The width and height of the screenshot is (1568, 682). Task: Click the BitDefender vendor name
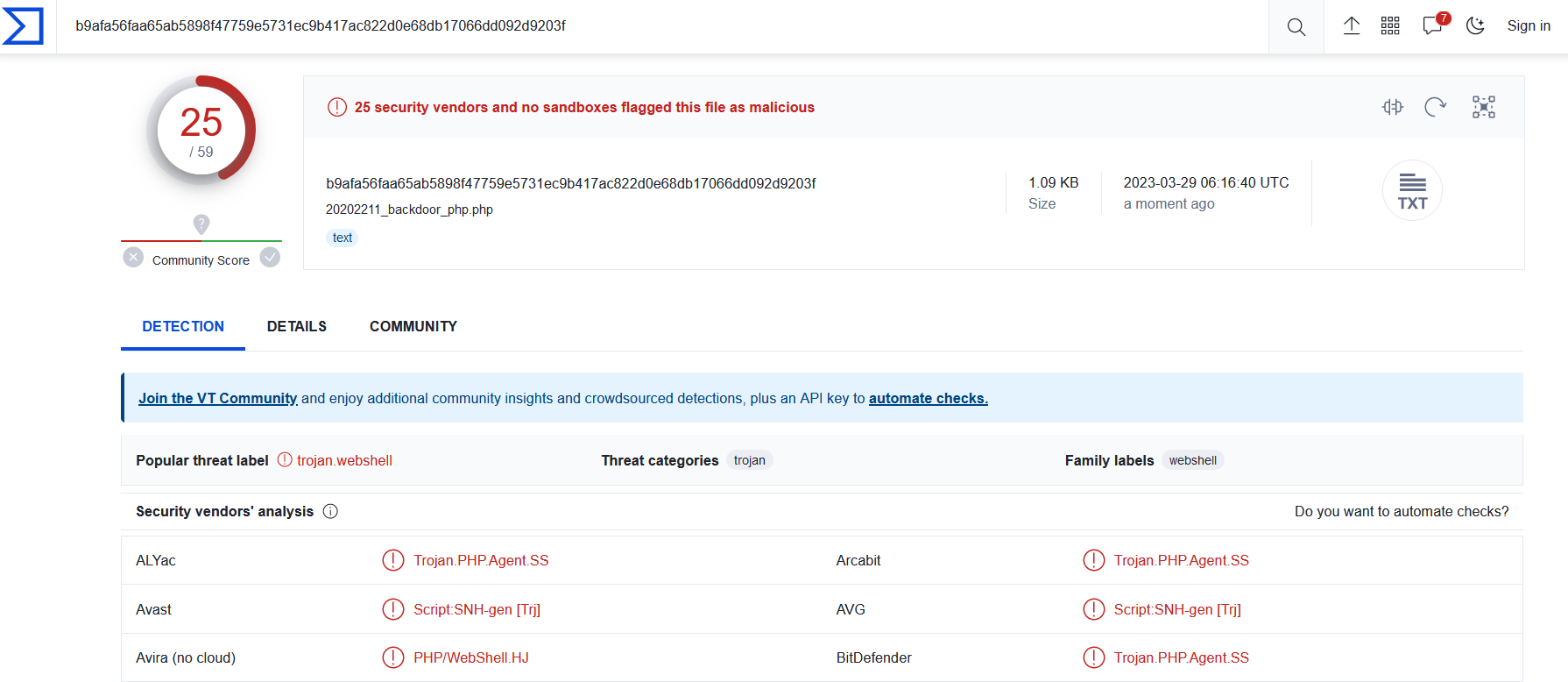click(x=874, y=658)
